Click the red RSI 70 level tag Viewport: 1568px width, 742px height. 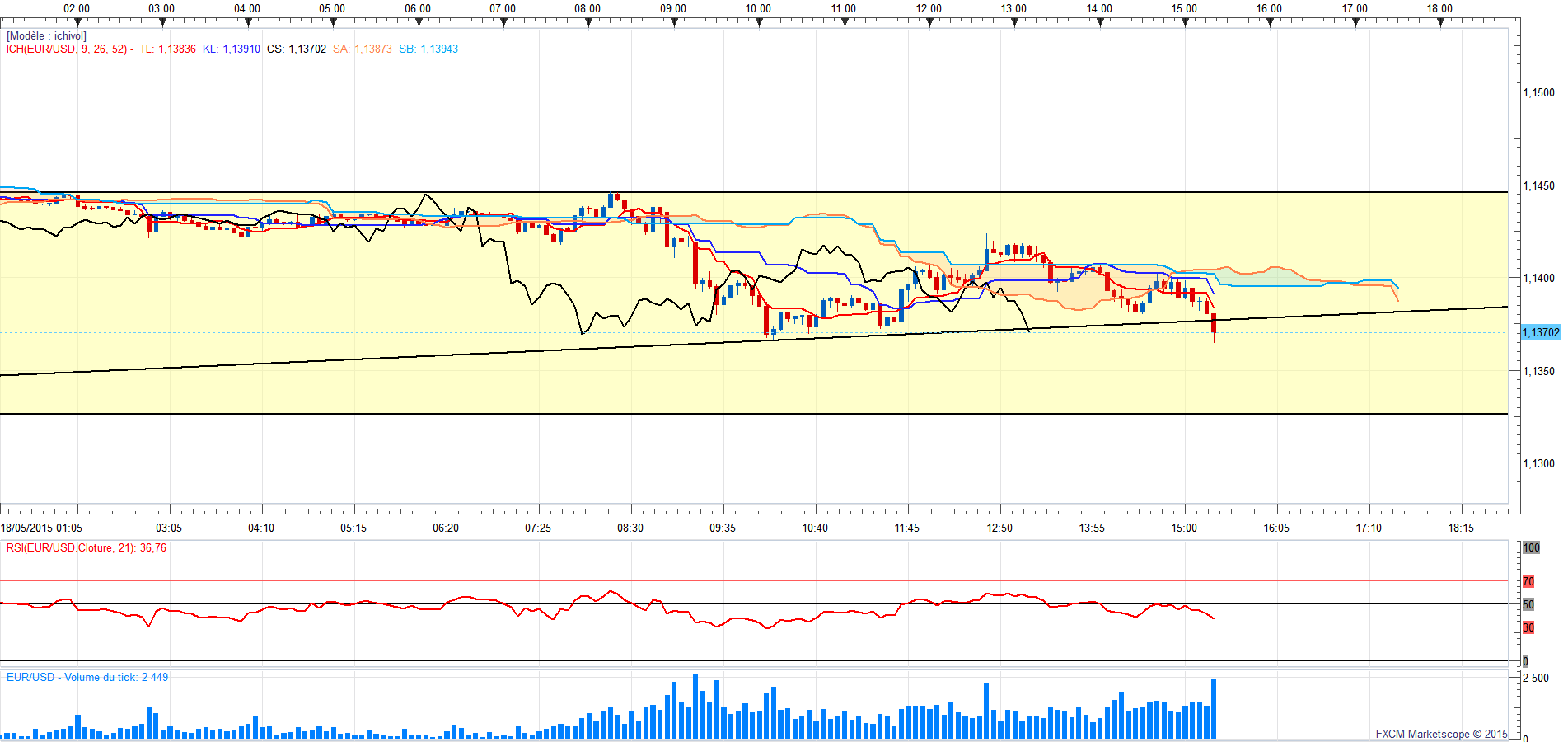click(1528, 582)
